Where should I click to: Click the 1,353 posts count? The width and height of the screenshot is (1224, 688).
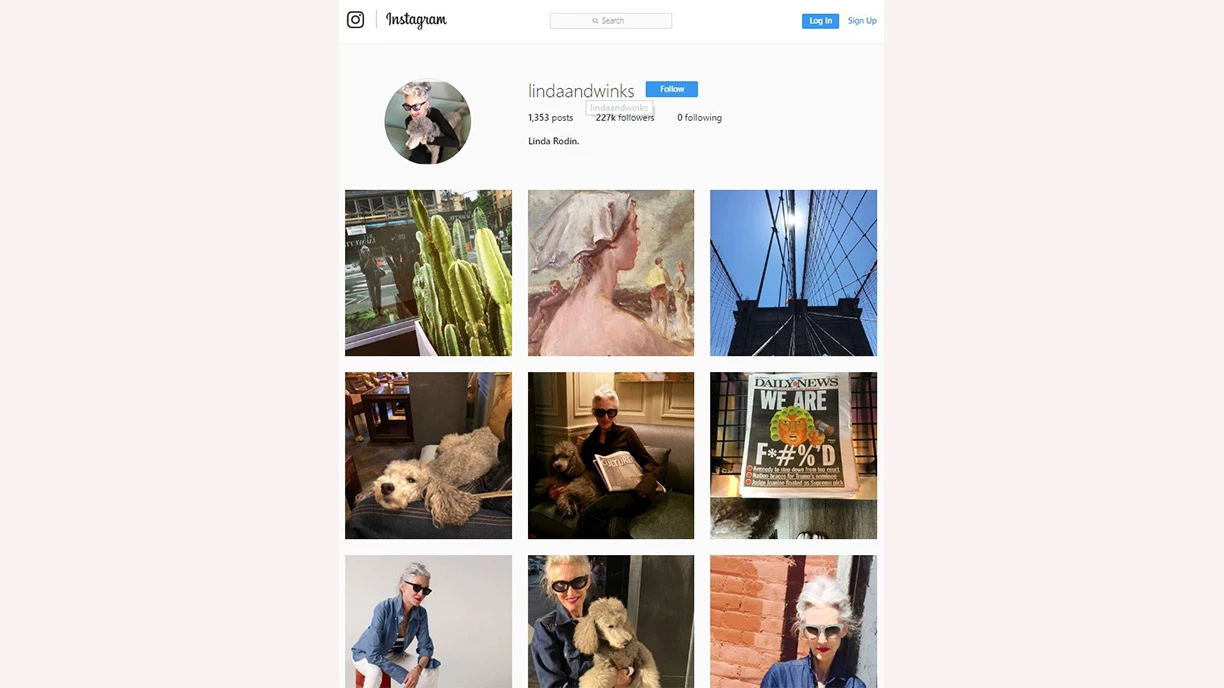[551, 118]
